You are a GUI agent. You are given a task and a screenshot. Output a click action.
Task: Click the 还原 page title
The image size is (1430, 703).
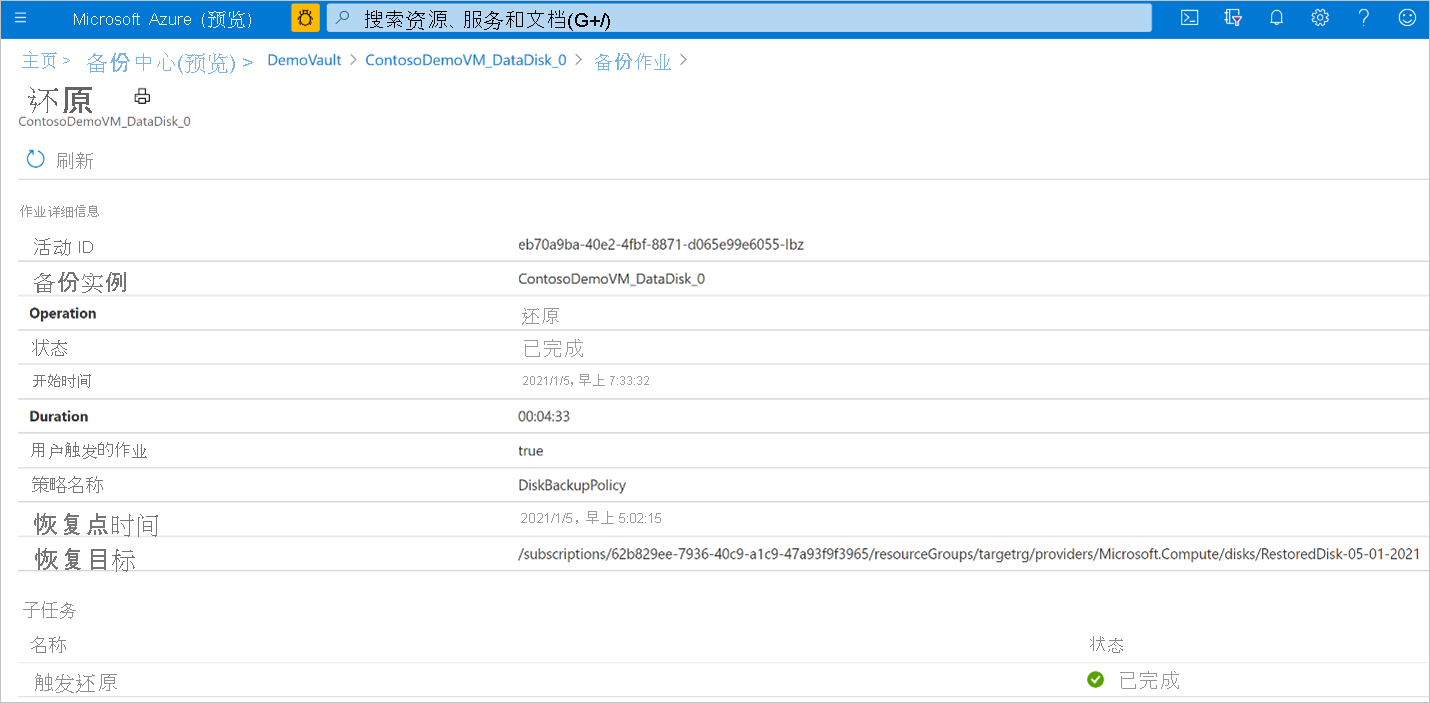point(60,100)
